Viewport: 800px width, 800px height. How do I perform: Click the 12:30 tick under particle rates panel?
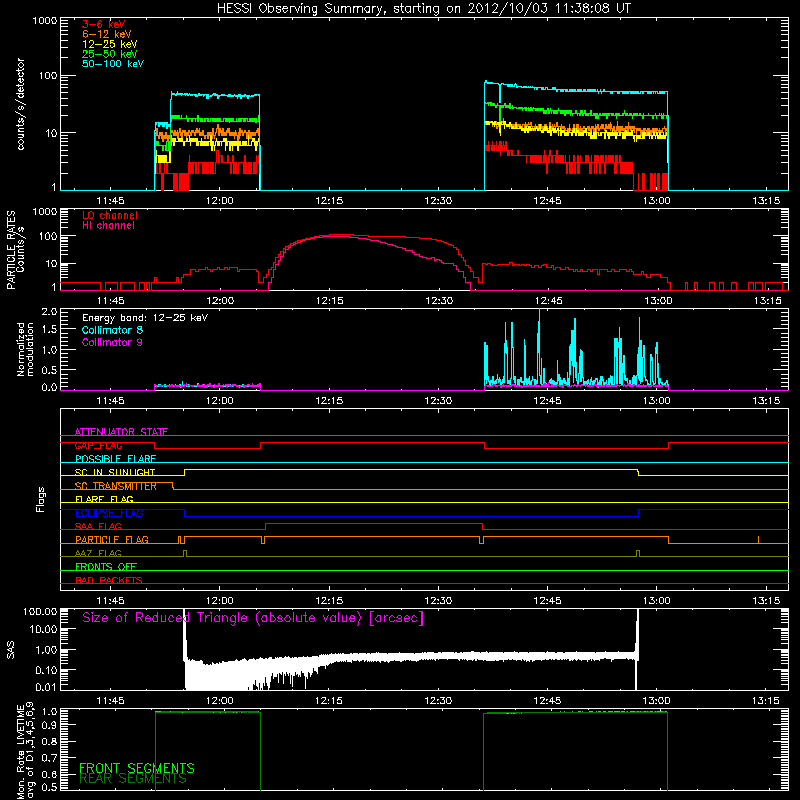[x=438, y=301]
